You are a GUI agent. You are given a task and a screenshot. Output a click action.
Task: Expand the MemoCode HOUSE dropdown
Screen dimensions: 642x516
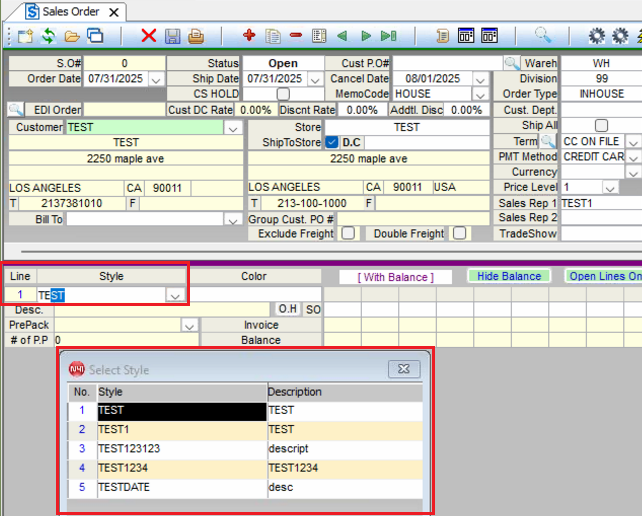point(480,95)
